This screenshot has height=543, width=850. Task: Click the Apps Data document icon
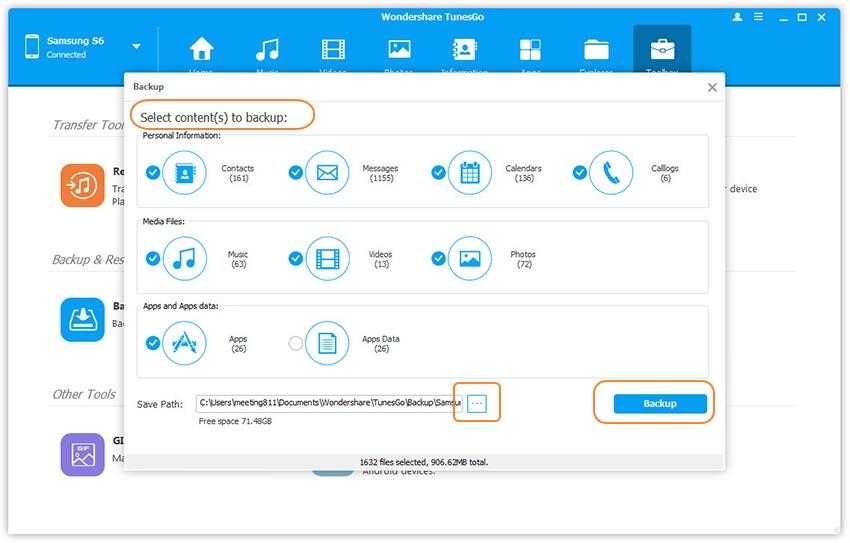[327, 343]
